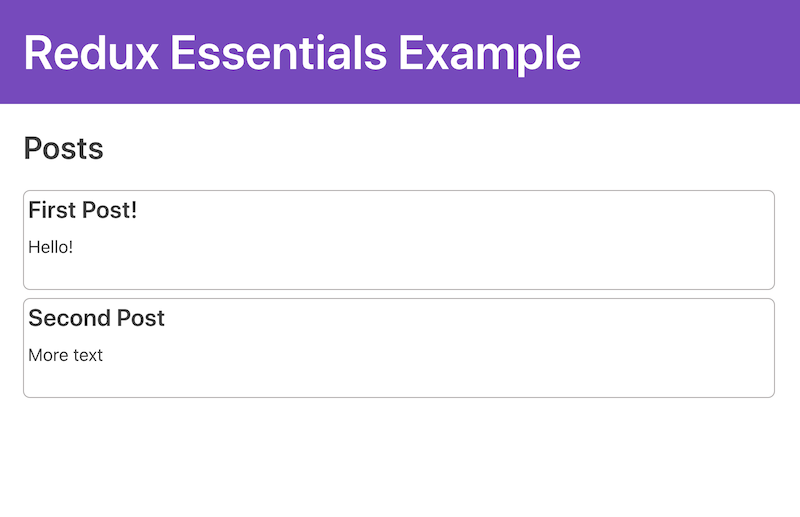Viewport: 800px width, 517px height.
Task: Open the "Second Post" title
Action: coord(96,318)
